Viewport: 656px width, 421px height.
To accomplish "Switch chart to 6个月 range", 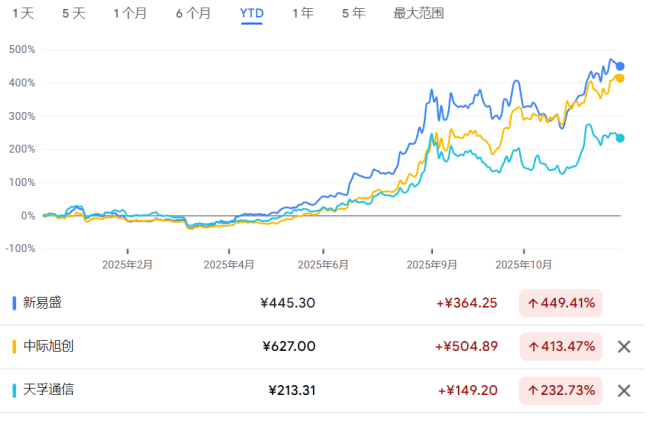I will click(x=192, y=14).
